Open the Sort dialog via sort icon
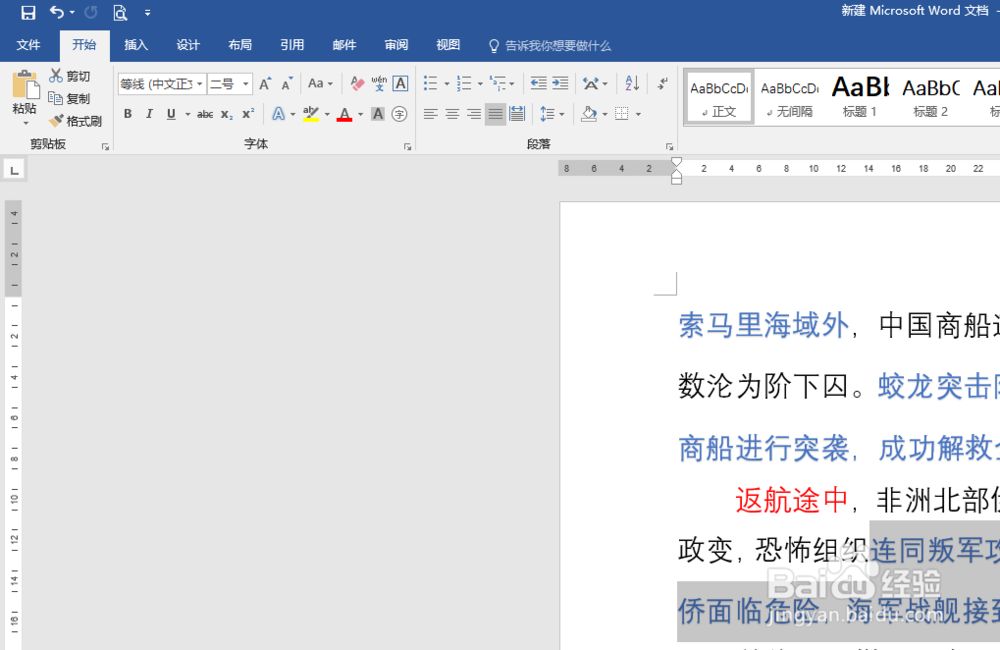The width and height of the screenshot is (1000, 650). pyautogui.click(x=630, y=83)
